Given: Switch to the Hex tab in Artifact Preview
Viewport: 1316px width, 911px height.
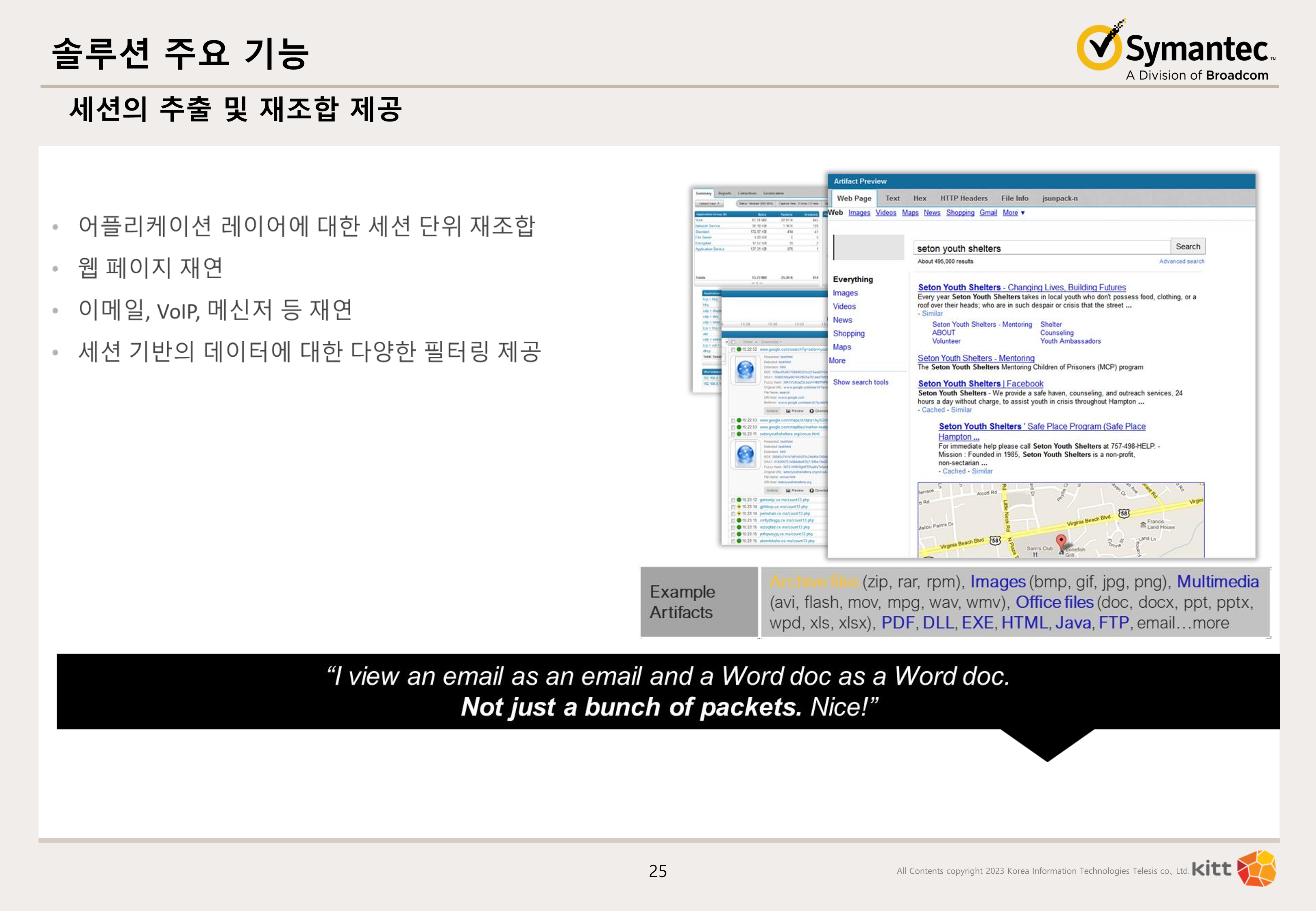Looking at the screenshot, I should pos(921,199).
